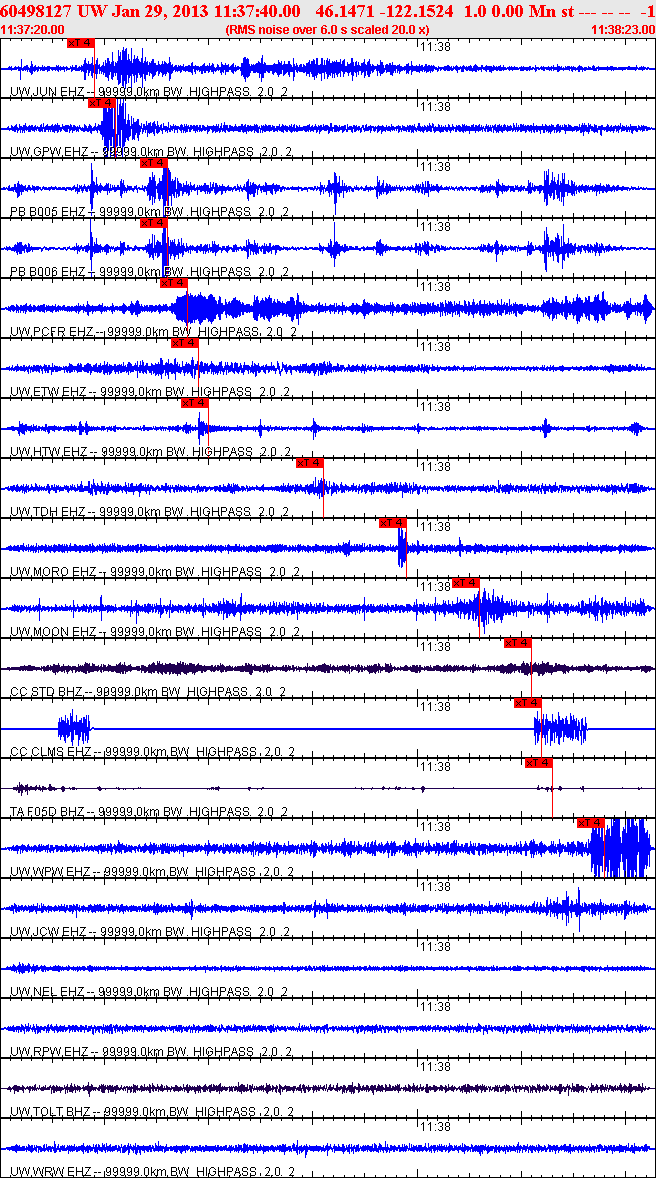The width and height of the screenshot is (656, 1178).
Task: Select the pick marker on UW.MORO trace
Action: click(393, 523)
